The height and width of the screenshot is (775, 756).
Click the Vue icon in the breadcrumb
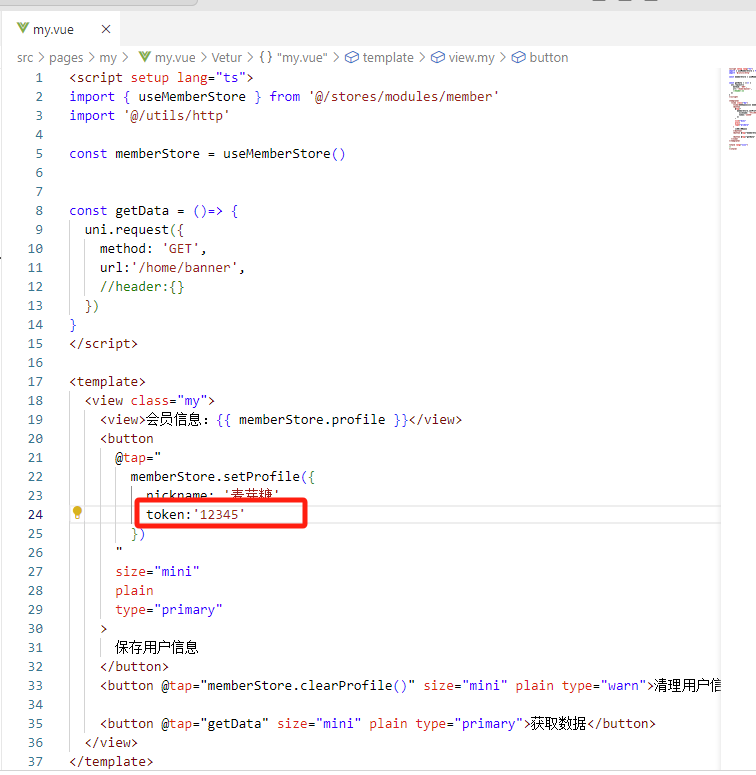point(144,57)
